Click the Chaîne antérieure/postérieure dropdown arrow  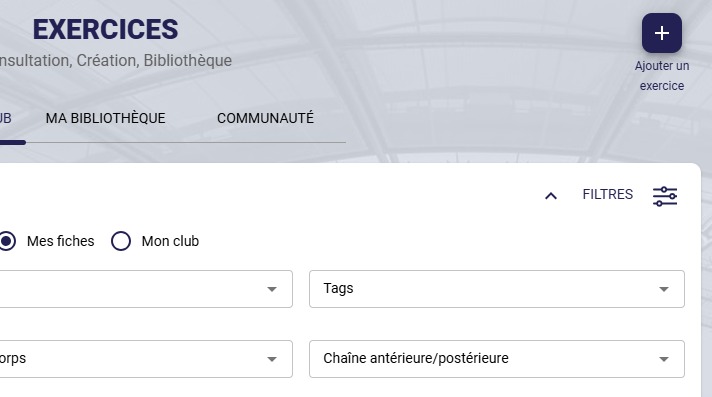point(663,359)
